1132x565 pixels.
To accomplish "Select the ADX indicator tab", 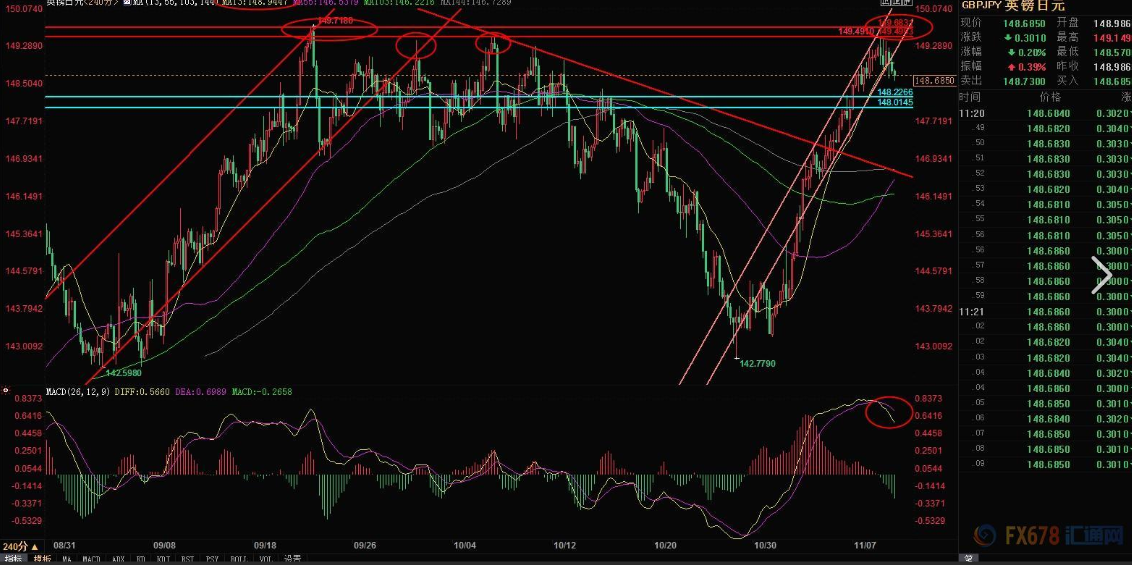I will coord(118,559).
